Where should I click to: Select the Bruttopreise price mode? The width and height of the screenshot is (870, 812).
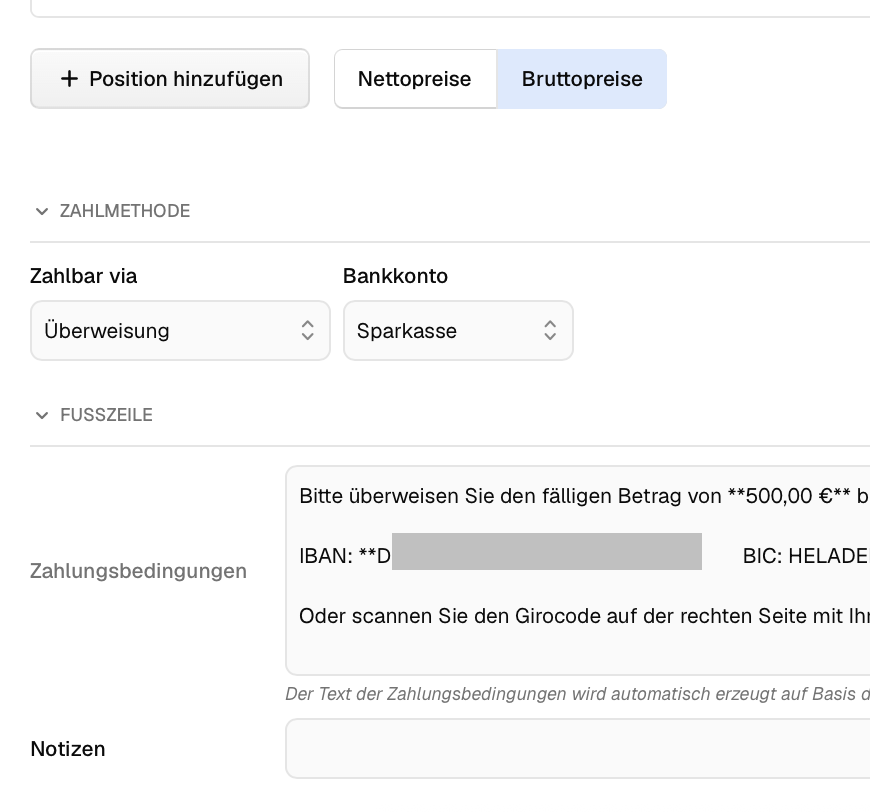coord(582,79)
